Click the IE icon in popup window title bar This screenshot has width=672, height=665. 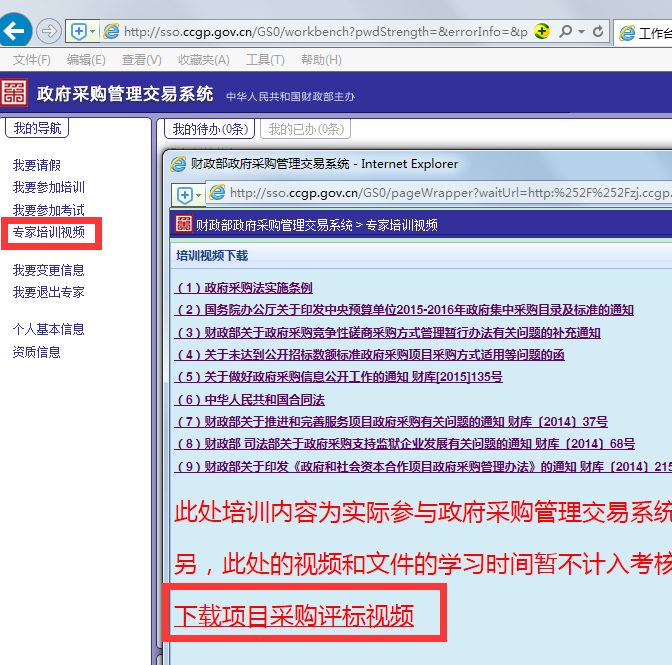(178, 164)
